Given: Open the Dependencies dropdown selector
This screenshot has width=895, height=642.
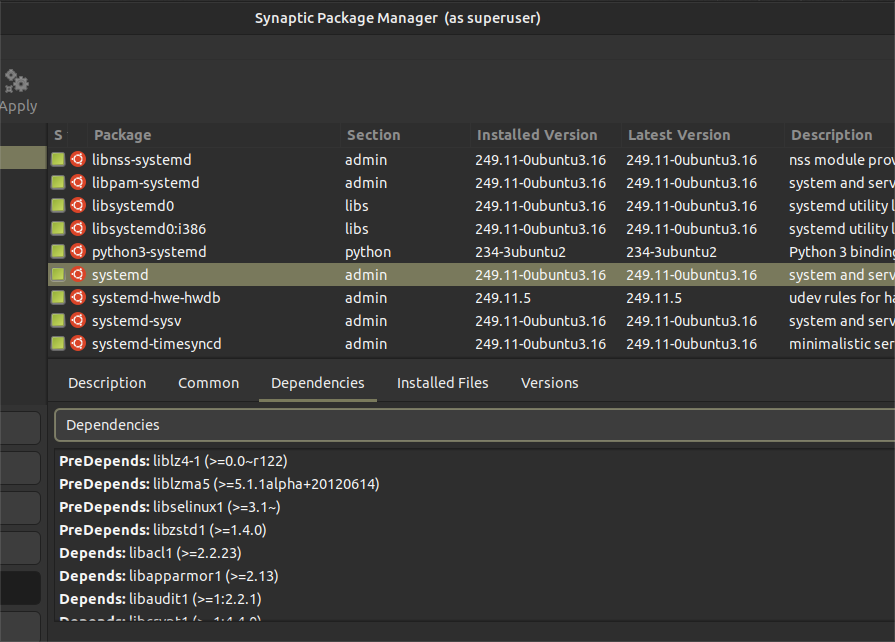Looking at the screenshot, I should pos(474,425).
